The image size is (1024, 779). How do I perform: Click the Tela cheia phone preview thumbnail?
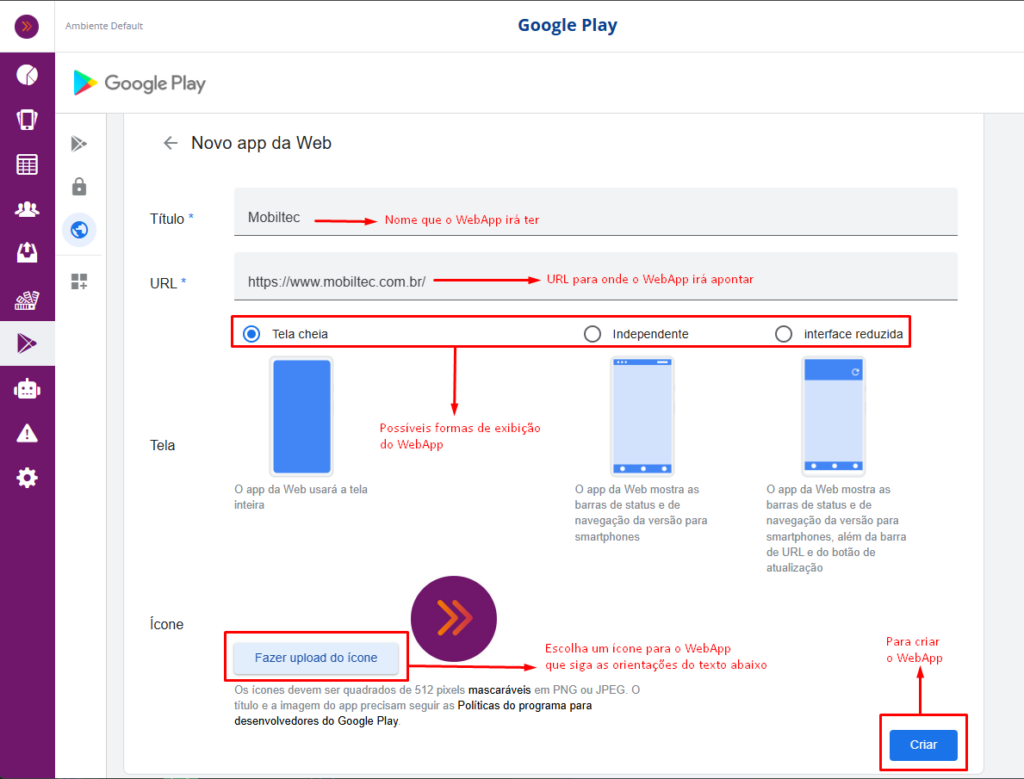pos(302,417)
